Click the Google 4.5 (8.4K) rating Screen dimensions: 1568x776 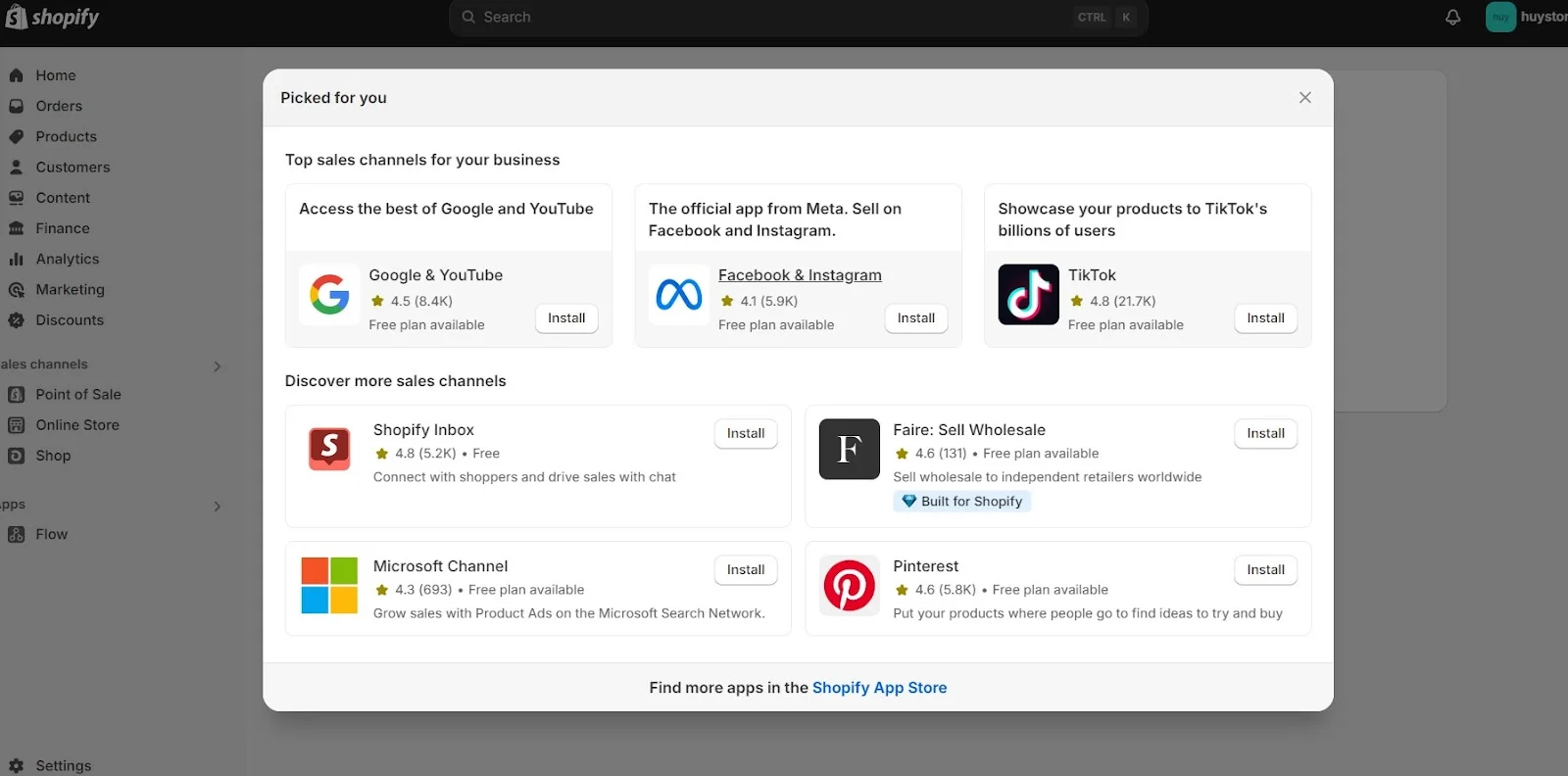pyautogui.click(x=412, y=301)
